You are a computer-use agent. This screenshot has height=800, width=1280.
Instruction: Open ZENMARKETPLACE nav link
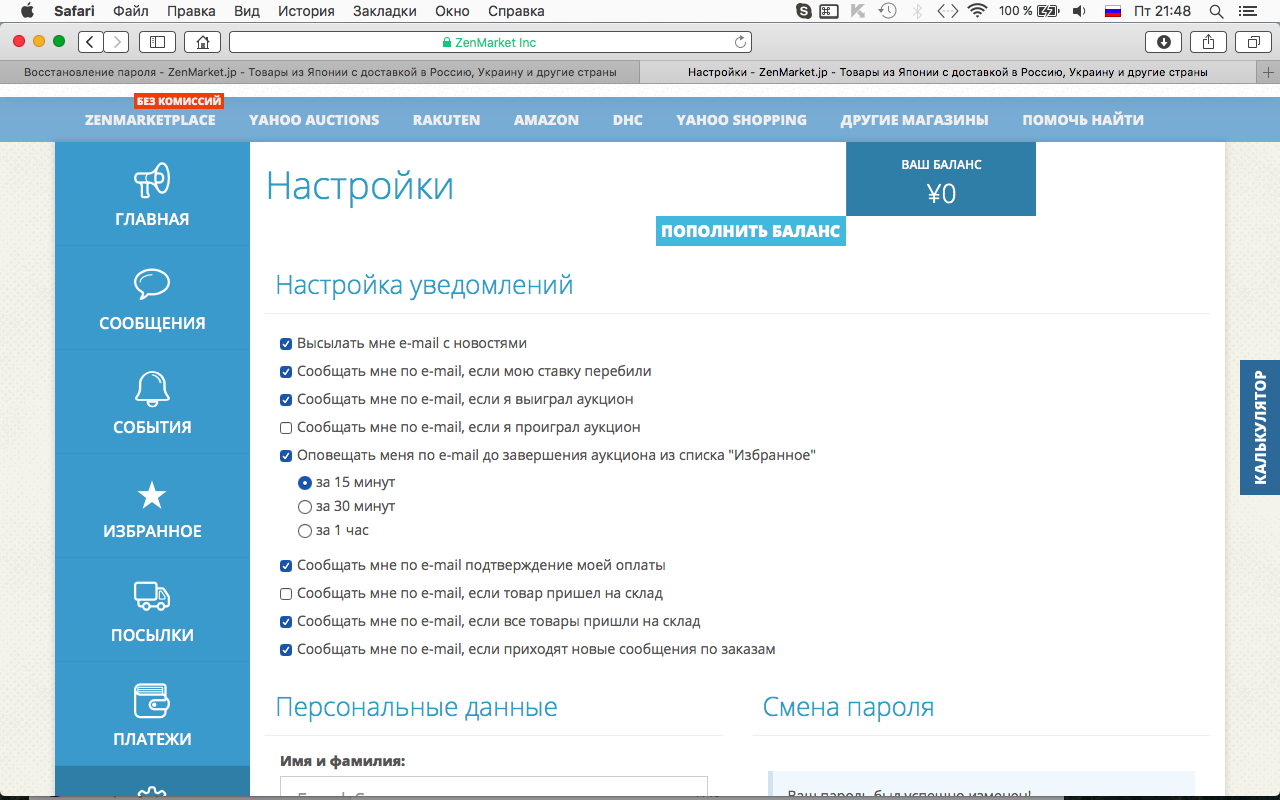[150, 120]
